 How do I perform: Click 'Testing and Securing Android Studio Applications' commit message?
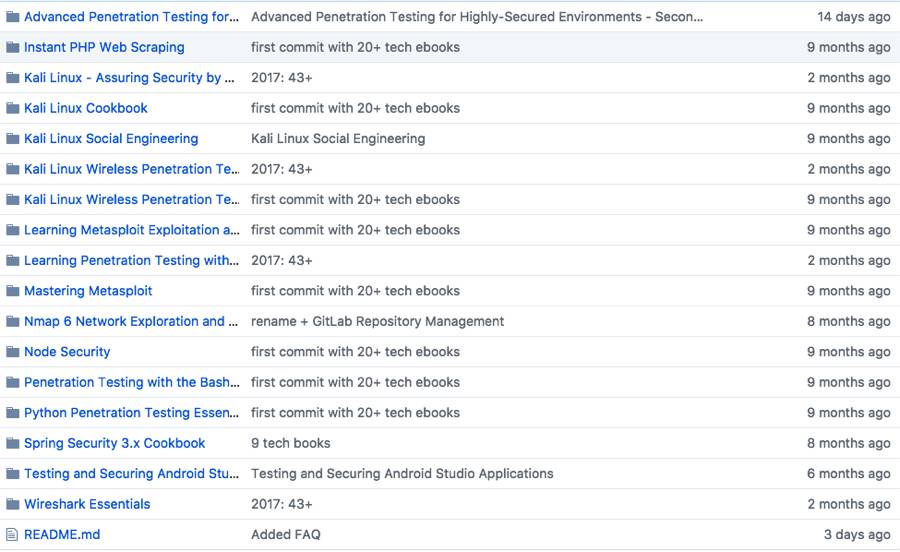402,473
